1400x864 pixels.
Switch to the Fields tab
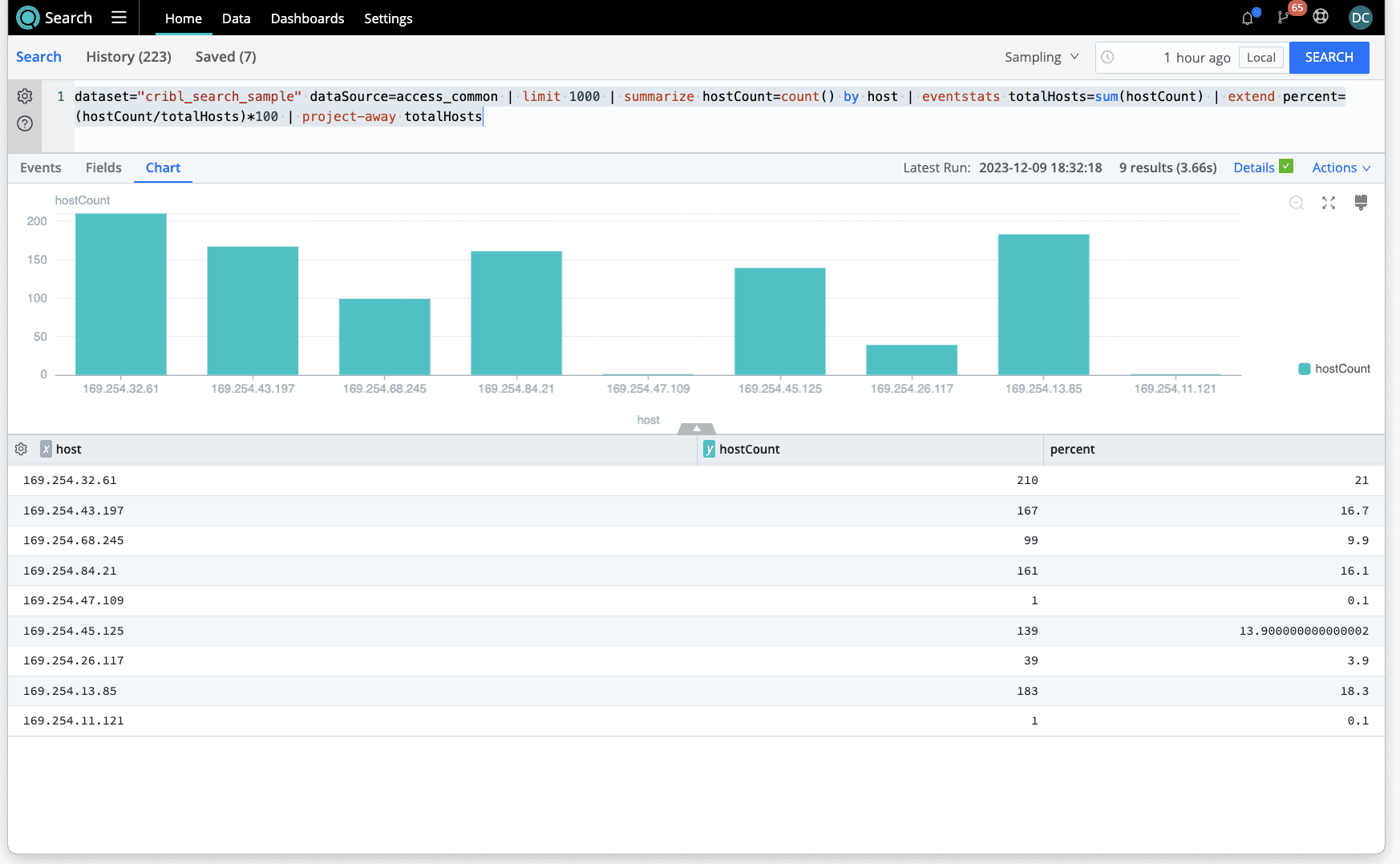click(103, 168)
